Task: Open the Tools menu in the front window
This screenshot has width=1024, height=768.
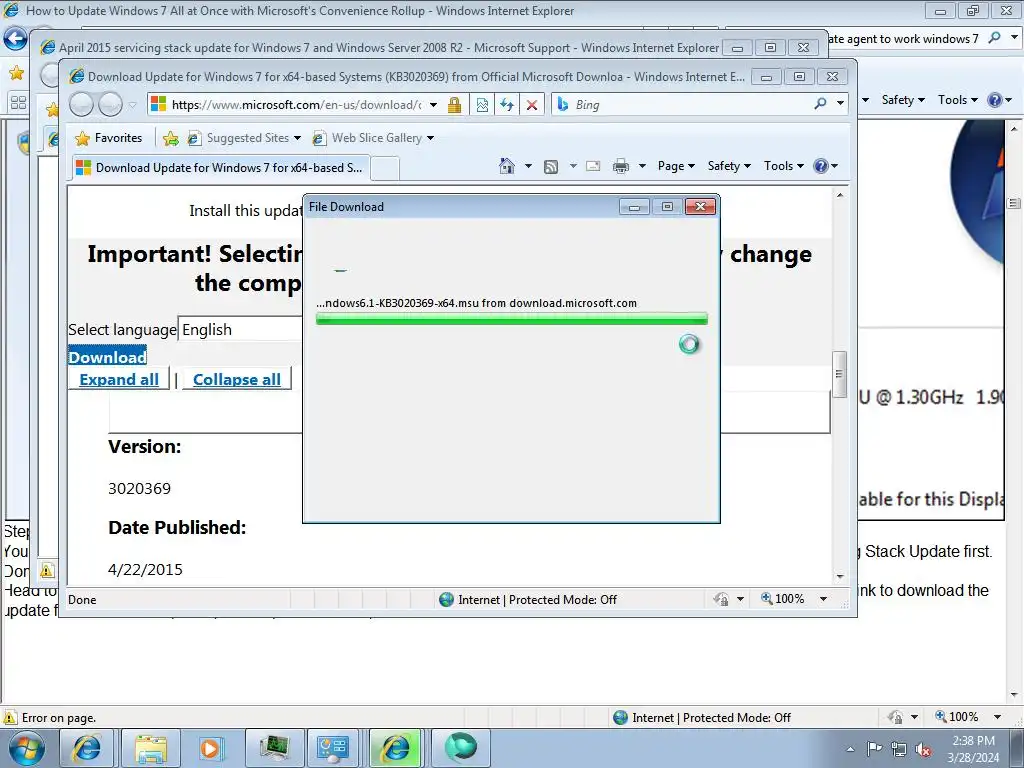Action: click(x=784, y=166)
